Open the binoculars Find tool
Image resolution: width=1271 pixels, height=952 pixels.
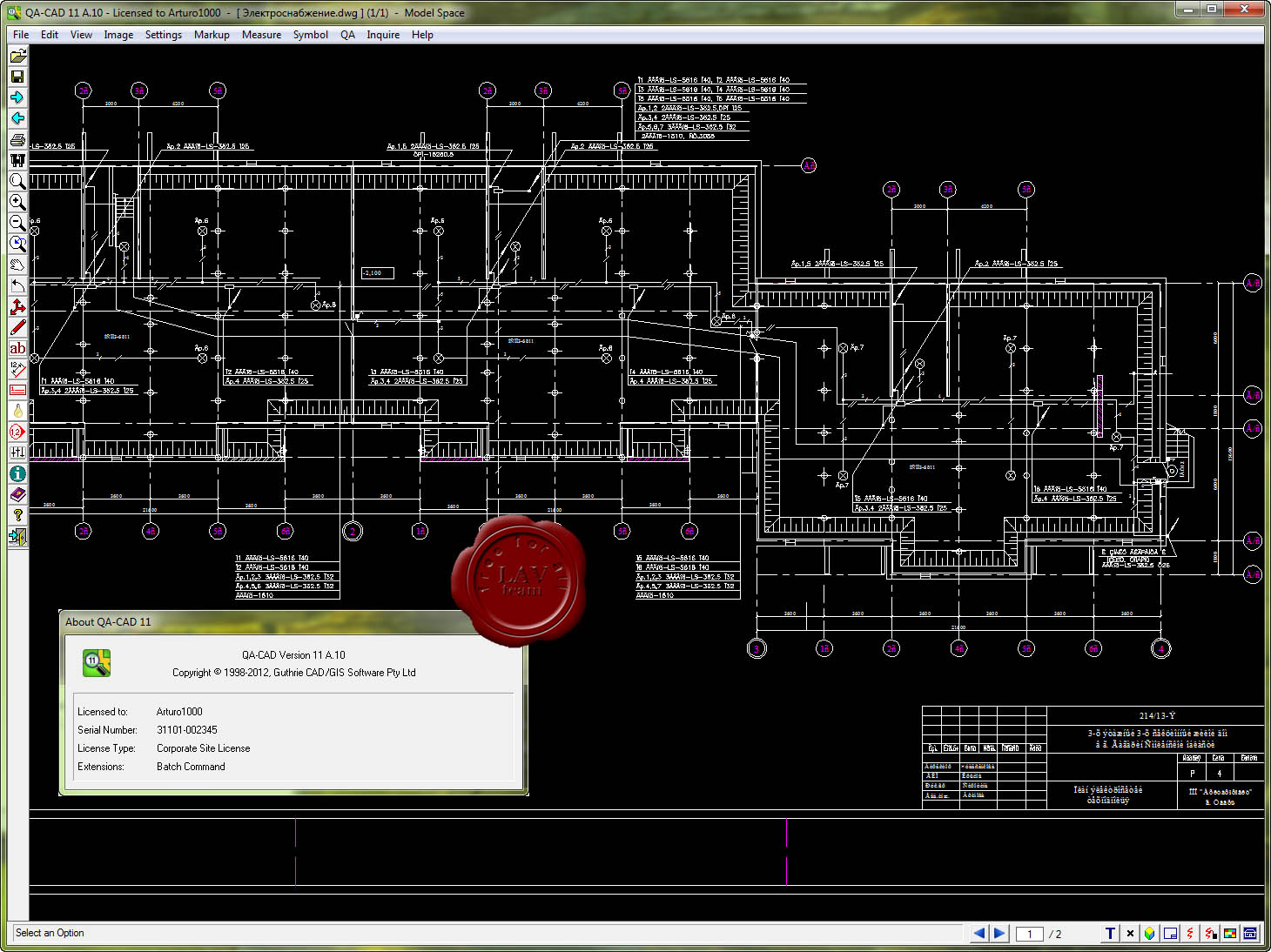pyautogui.click(x=17, y=160)
